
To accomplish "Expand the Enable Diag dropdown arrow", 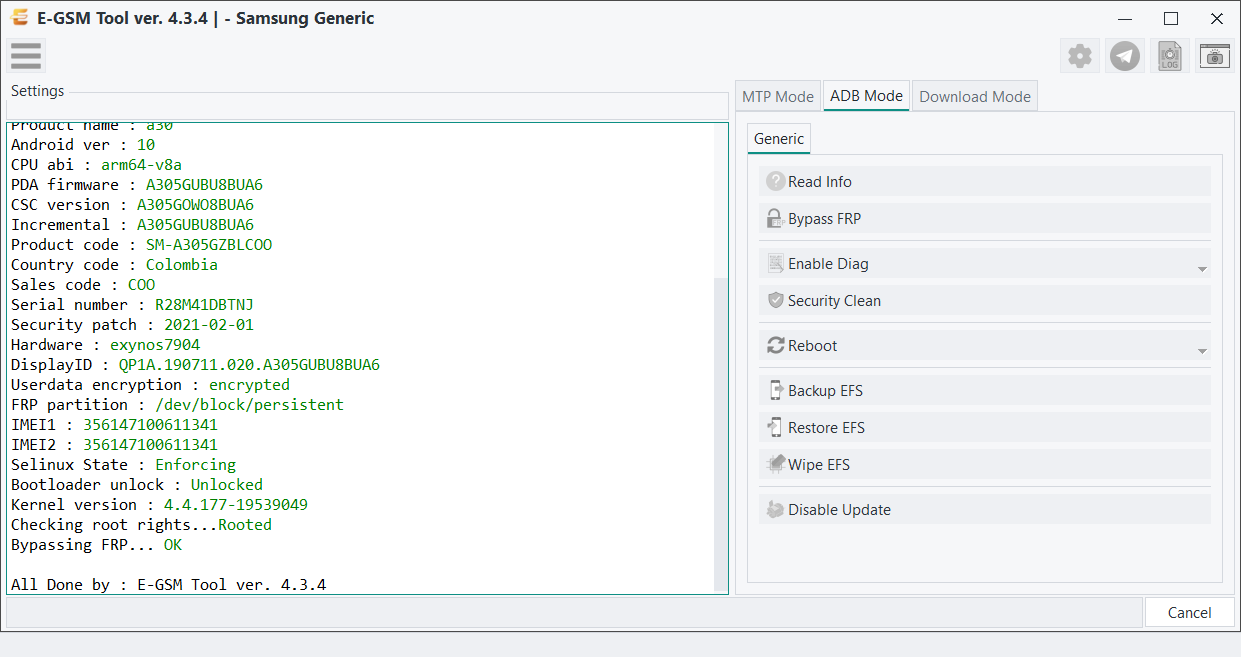I will [1202, 269].
